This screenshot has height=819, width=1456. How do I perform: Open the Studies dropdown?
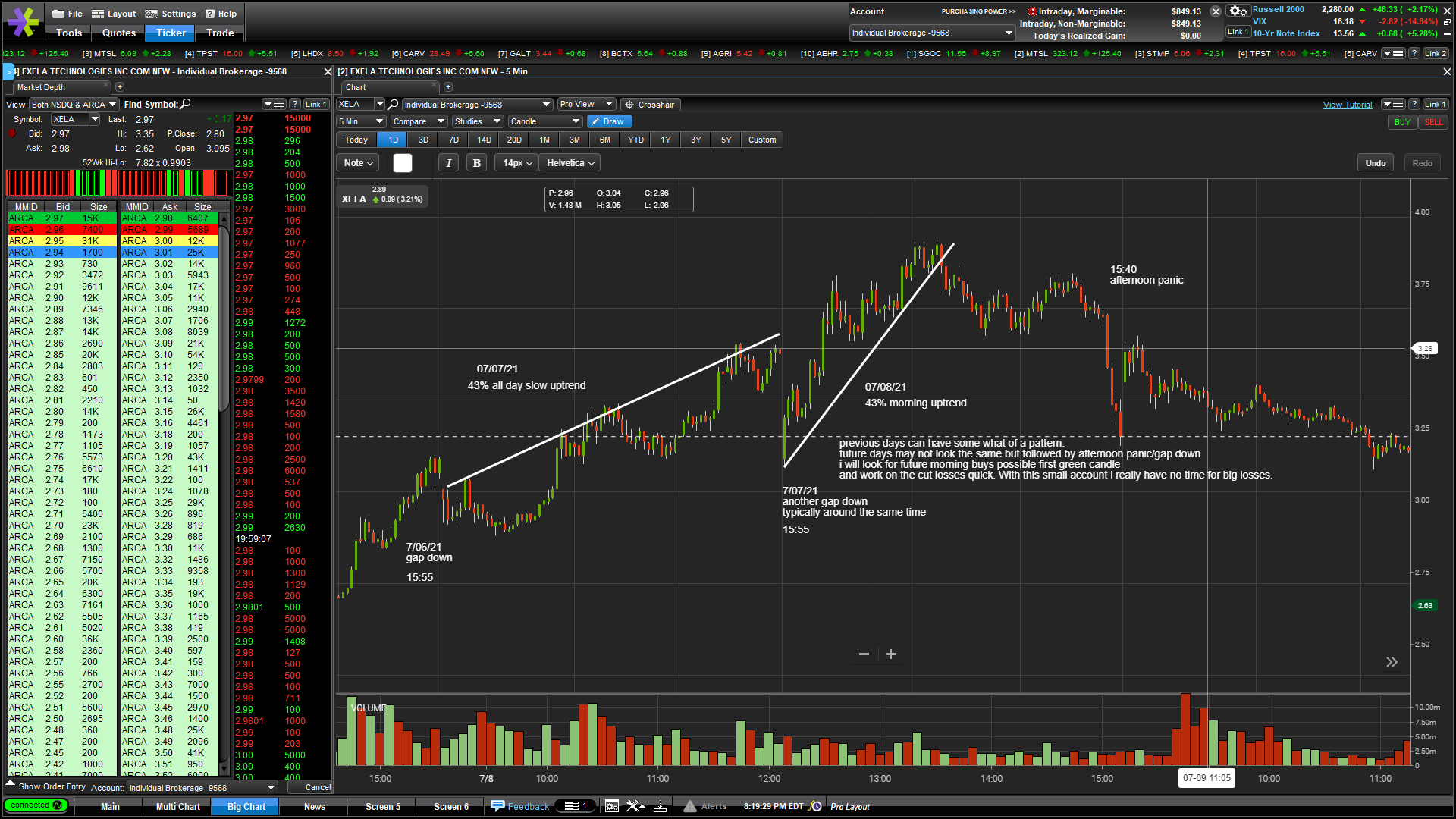pyautogui.click(x=478, y=121)
